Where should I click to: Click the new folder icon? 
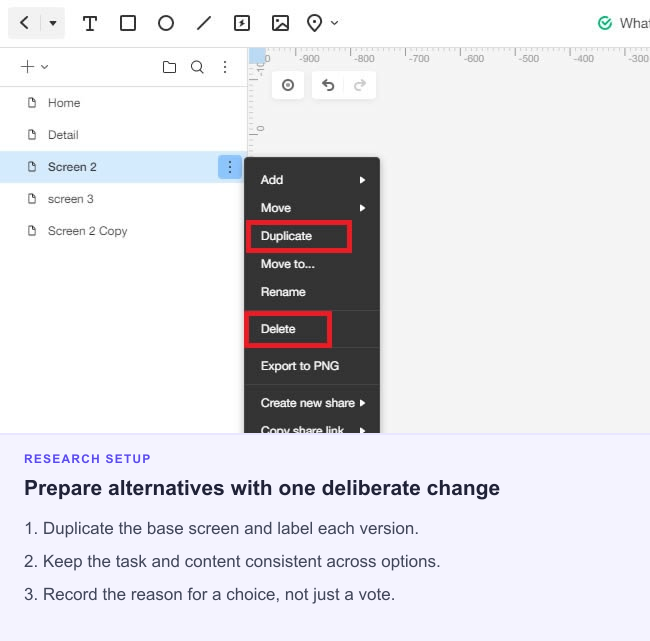(169, 67)
